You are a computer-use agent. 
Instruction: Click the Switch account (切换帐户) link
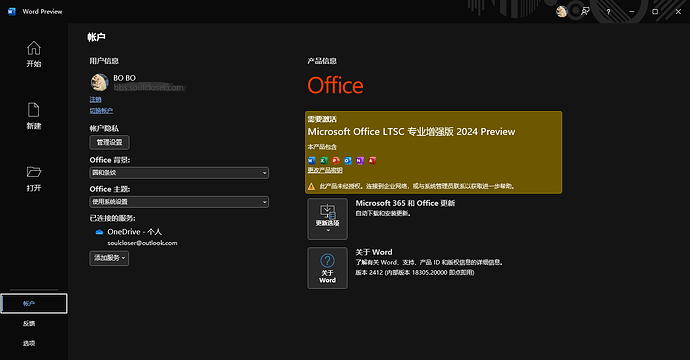click(101, 111)
